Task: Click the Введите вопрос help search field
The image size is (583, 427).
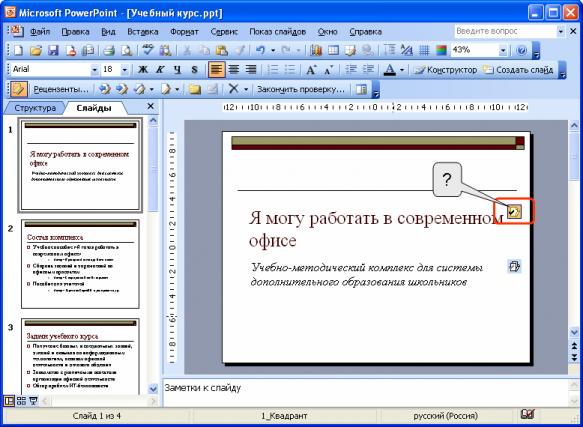Action: tap(505, 32)
